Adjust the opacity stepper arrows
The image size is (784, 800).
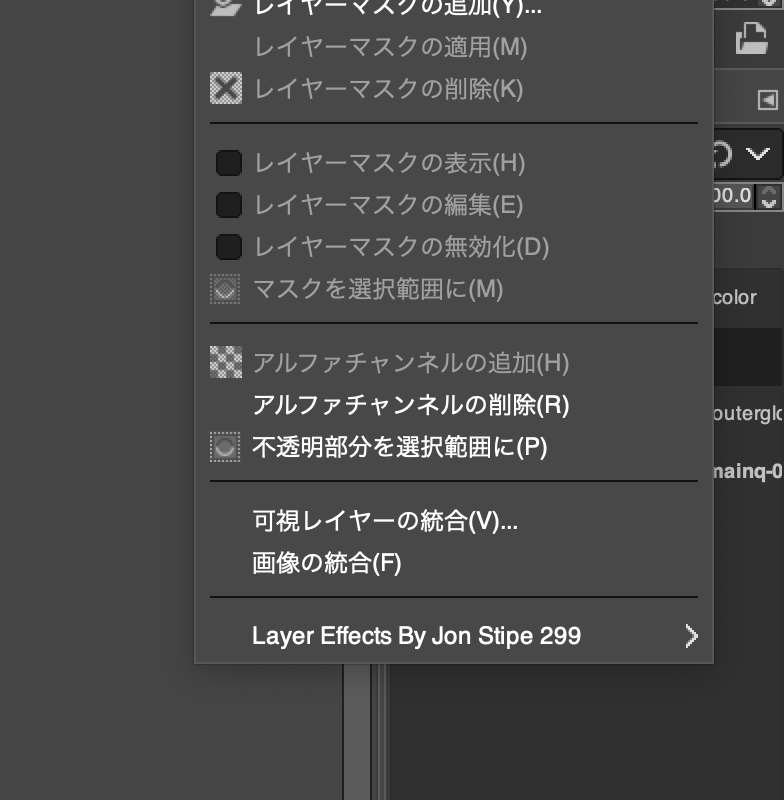pyautogui.click(x=768, y=196)
